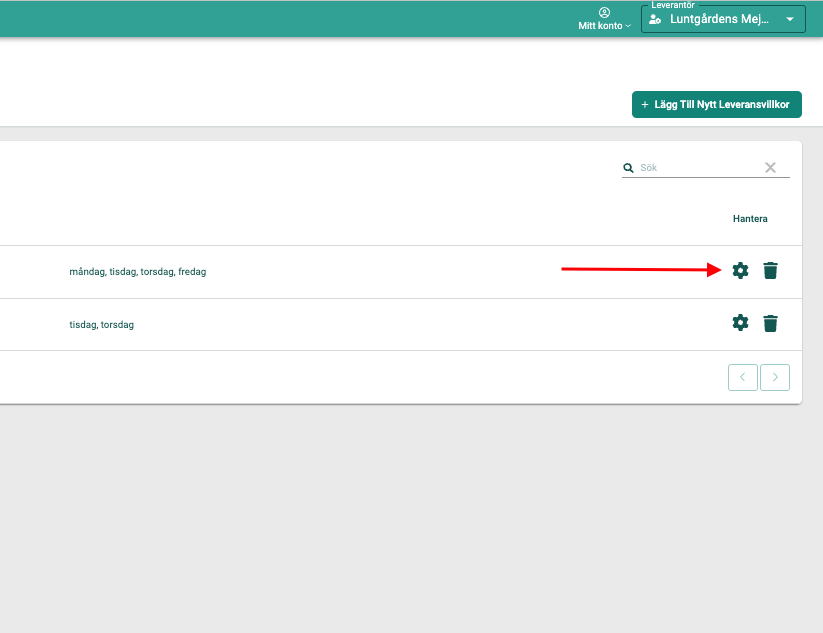Click the magnifier search icon
Image resolution: width=823 pixels, height=633 pixels.
[x=628, y=168]
